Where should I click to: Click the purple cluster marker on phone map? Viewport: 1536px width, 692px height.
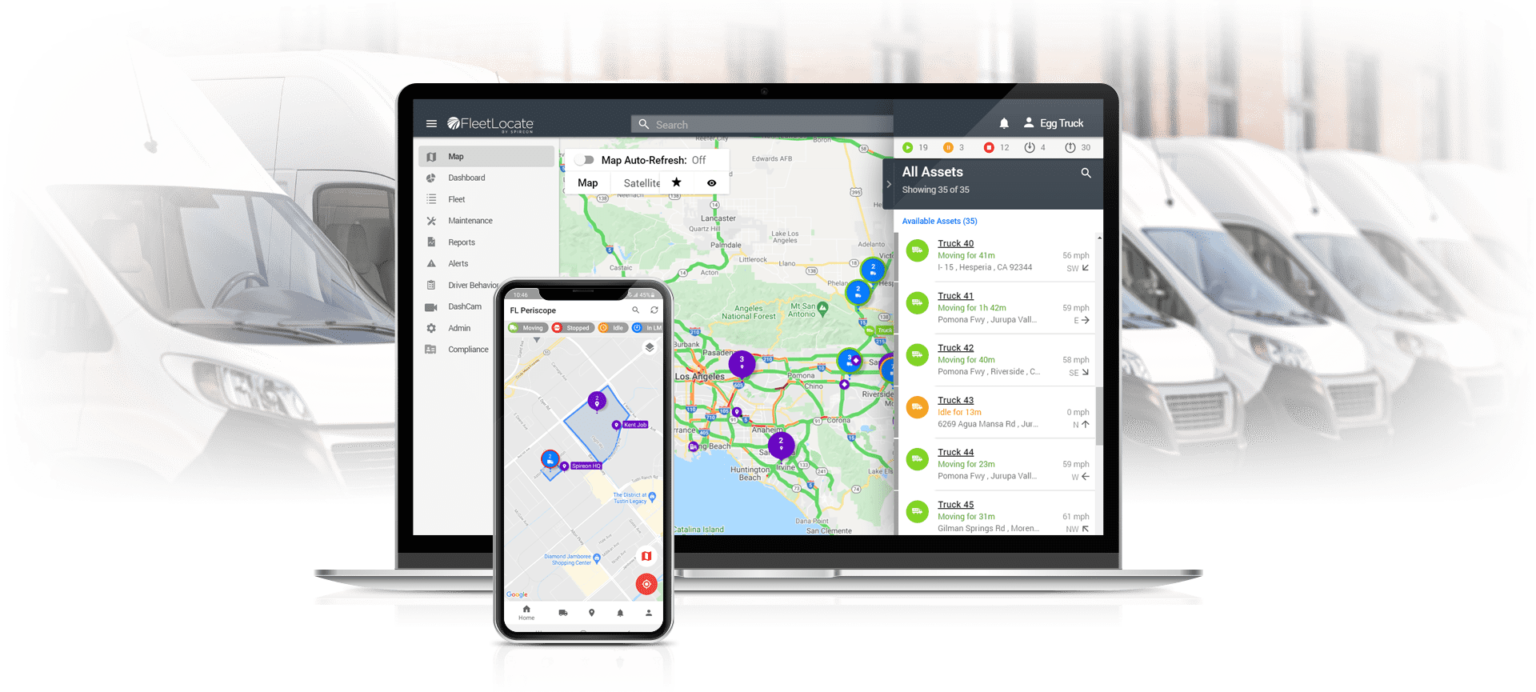597,401
